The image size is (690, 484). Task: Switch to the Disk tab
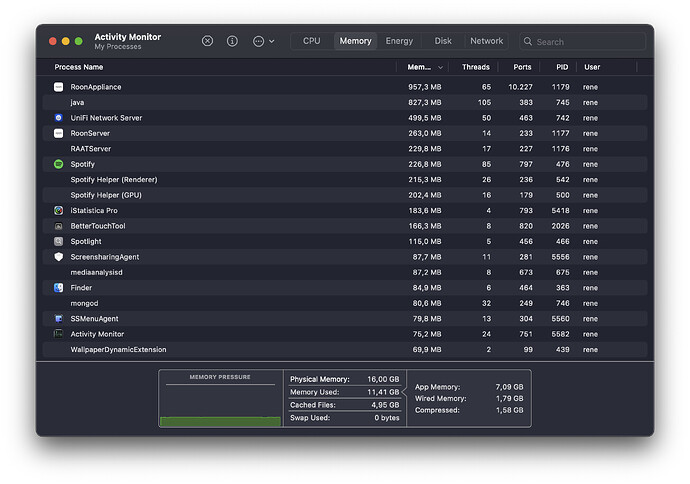pyautogui.click(x=443, y=41)
